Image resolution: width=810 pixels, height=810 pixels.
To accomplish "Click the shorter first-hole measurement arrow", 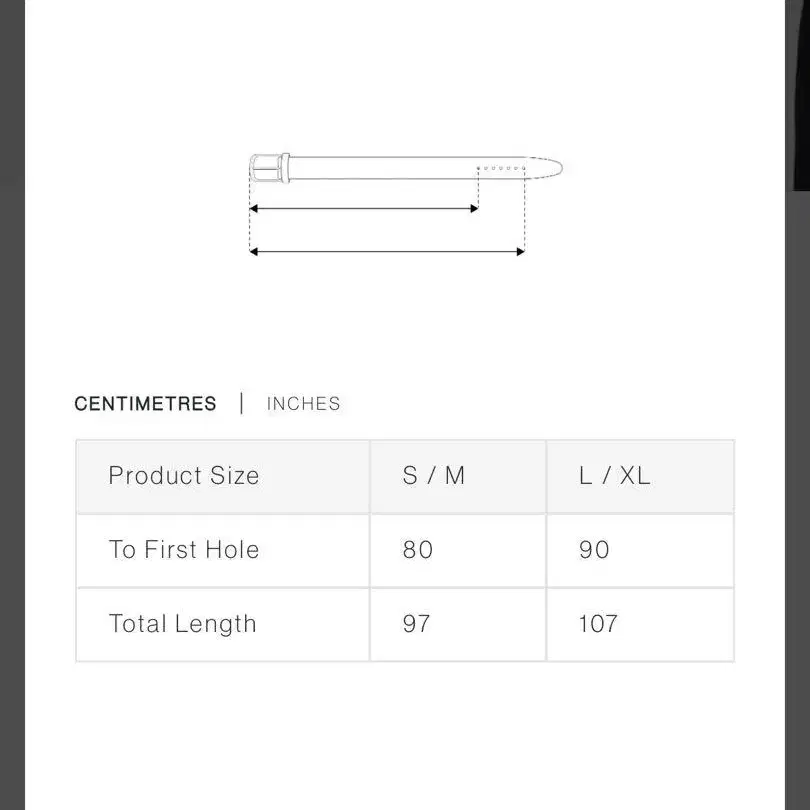I will click(x=363, y=209).
